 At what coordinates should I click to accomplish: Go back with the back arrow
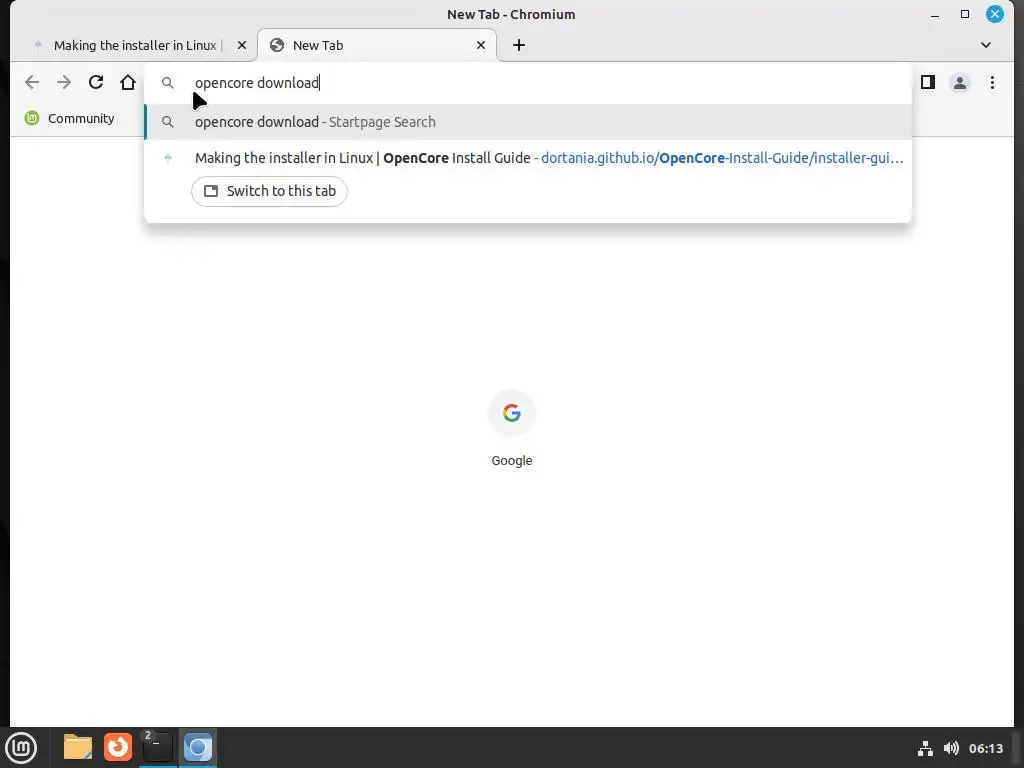coord(31,82)
